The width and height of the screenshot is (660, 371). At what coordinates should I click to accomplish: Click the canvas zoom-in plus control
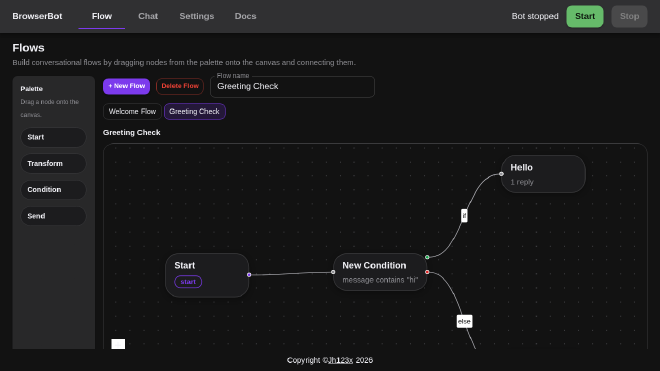point(118,344)
